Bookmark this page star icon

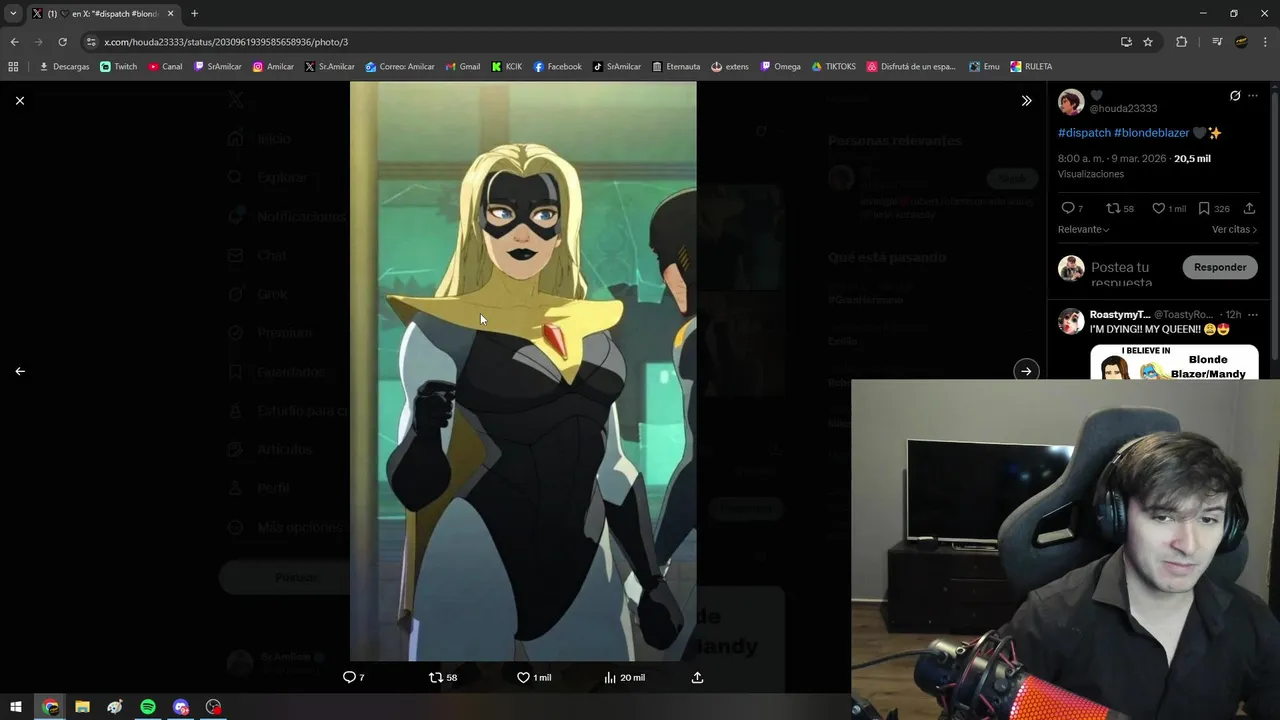tap(1148, 42)
